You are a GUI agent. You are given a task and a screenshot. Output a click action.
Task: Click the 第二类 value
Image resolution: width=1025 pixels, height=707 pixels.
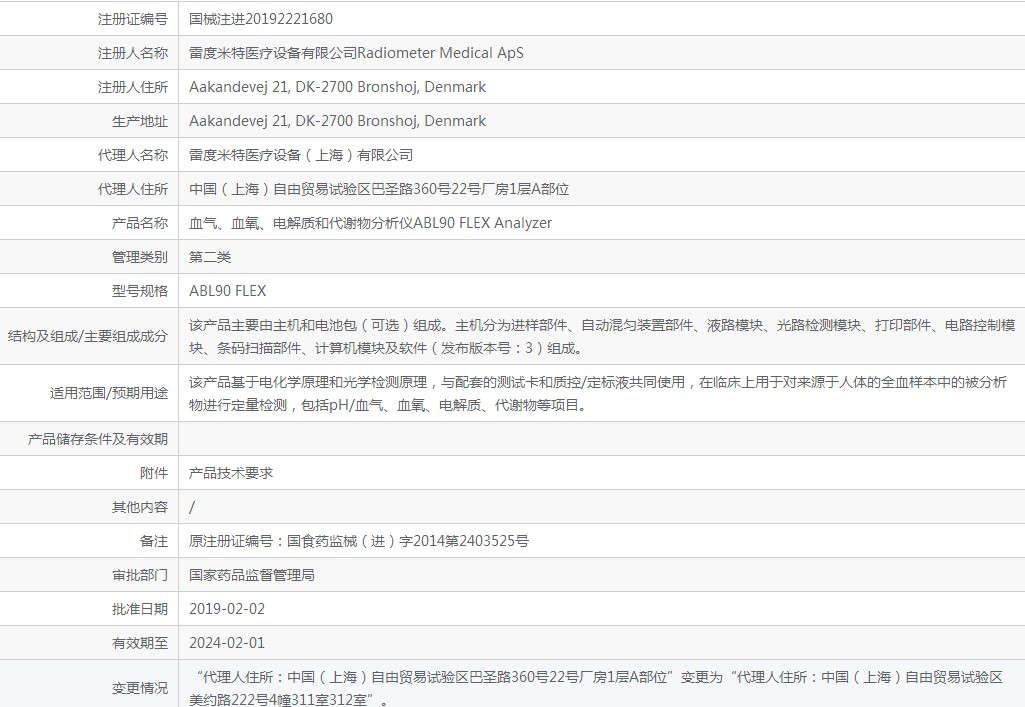click(210, 257)
